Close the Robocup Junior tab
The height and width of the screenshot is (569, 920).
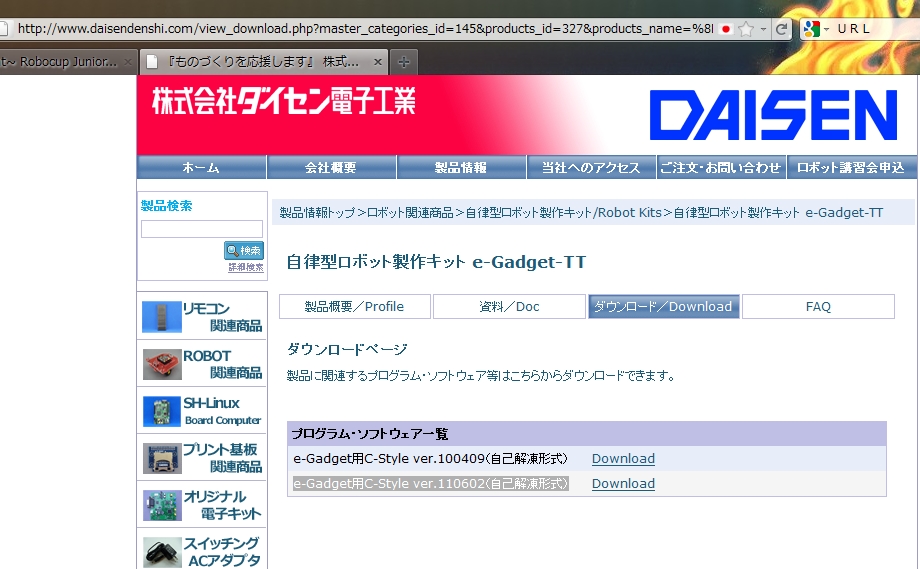[x=128, y=62]
